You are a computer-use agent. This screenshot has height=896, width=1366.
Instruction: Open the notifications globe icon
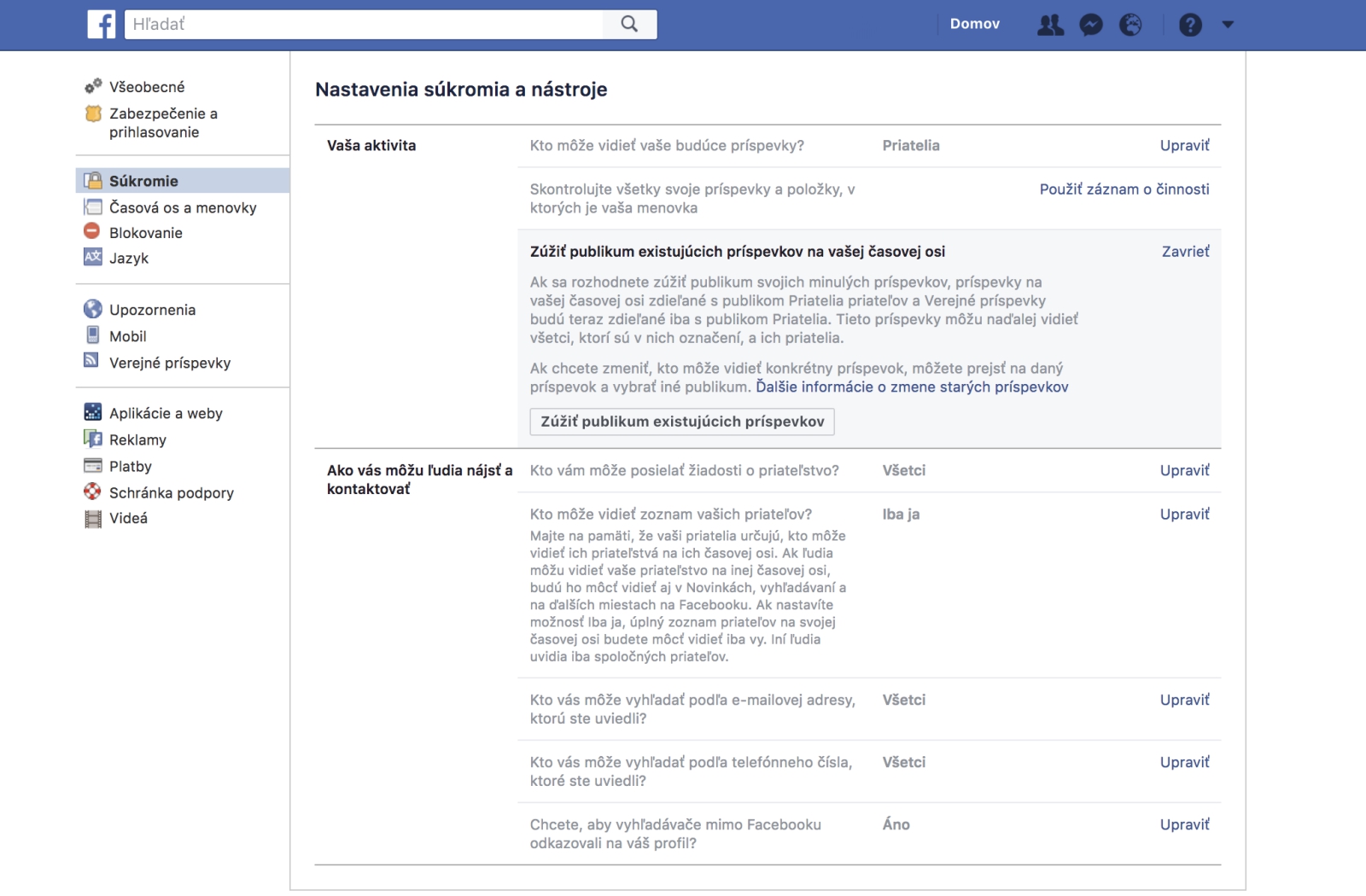1130,25
